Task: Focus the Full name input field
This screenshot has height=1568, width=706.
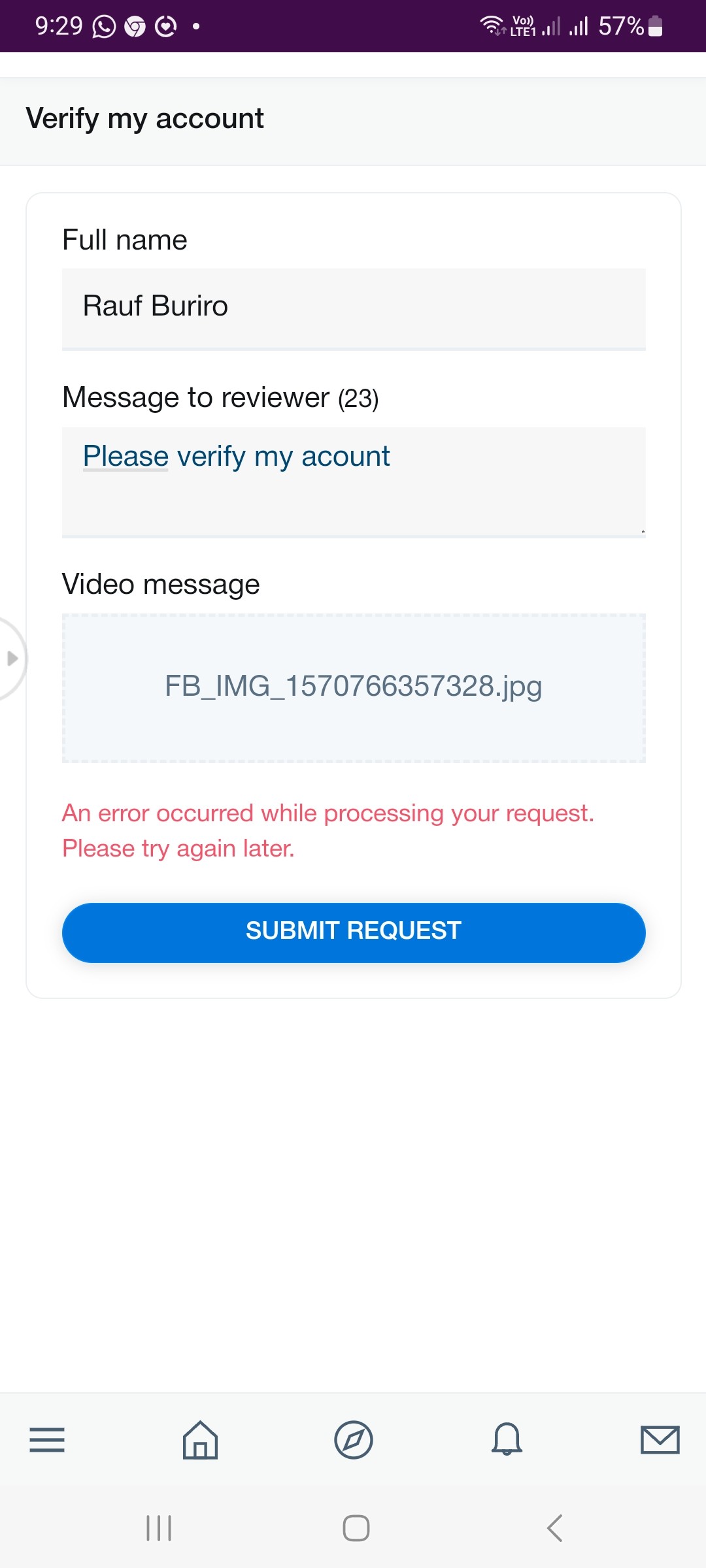Action: (x=354, y=307)
